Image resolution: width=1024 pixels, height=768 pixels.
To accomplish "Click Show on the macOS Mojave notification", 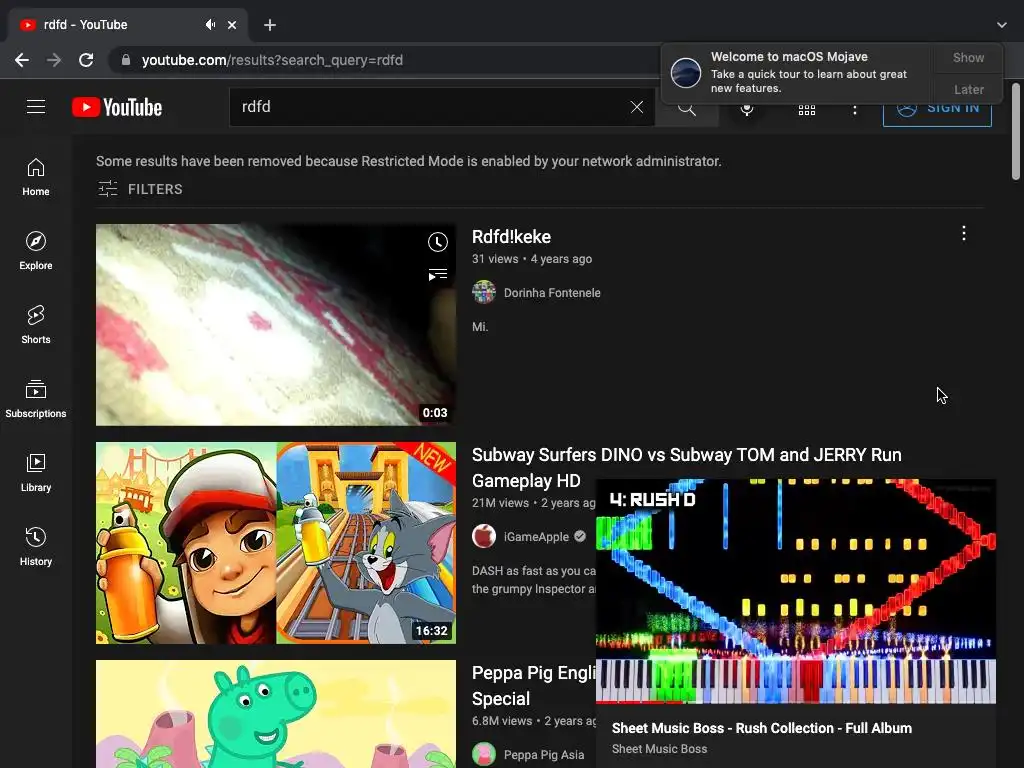I will tap(968, 57).
